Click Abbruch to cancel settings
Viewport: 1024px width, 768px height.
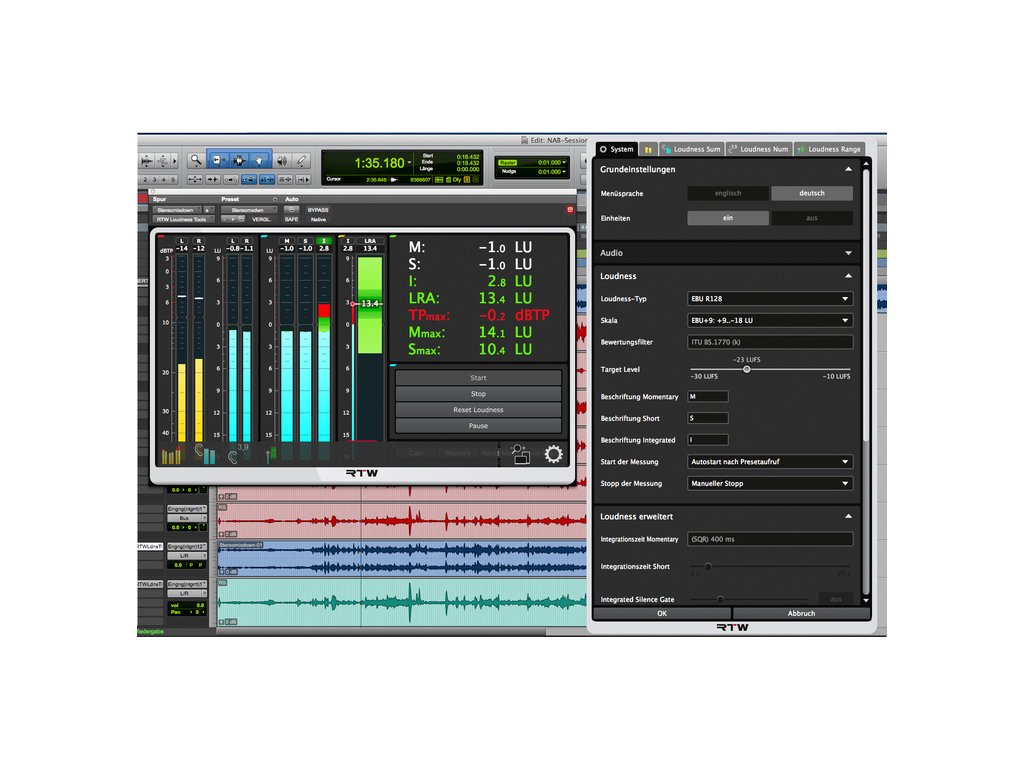pyautogui.click(x=801, y=613)
